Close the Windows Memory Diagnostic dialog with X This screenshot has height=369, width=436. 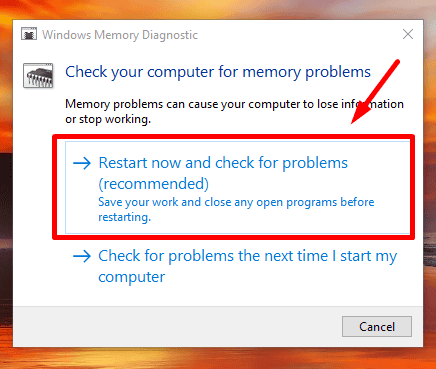(x=408, y=34)
